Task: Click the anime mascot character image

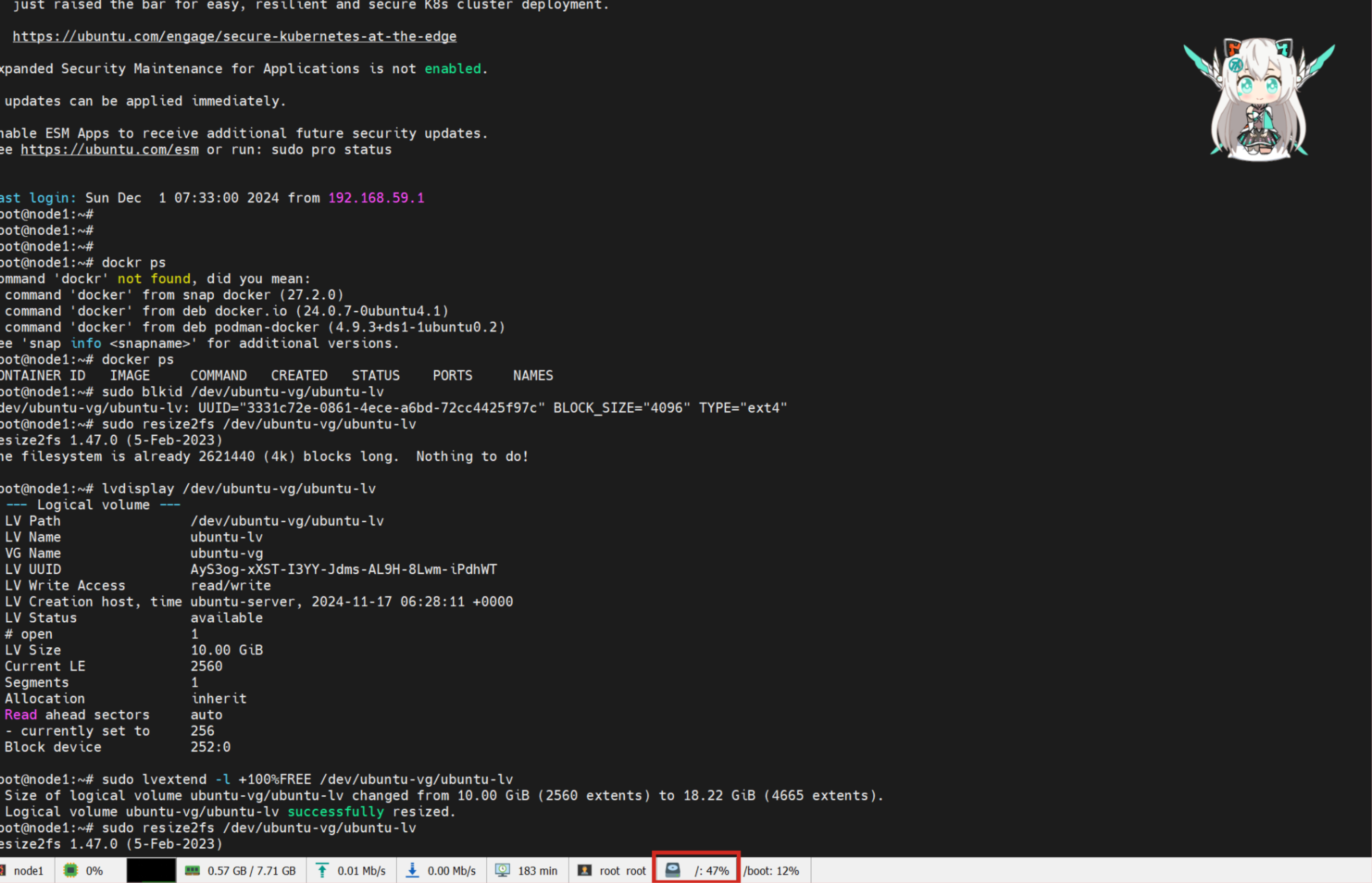Action: point(1259,99)
